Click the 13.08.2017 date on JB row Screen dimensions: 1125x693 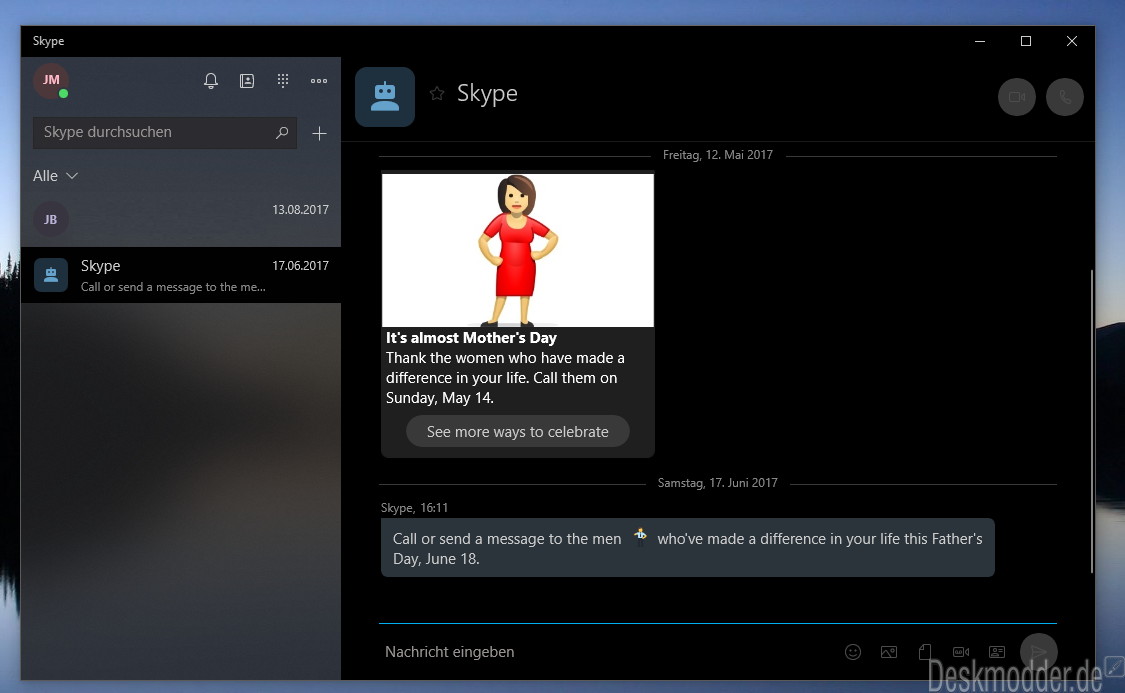tap(300, 209)
